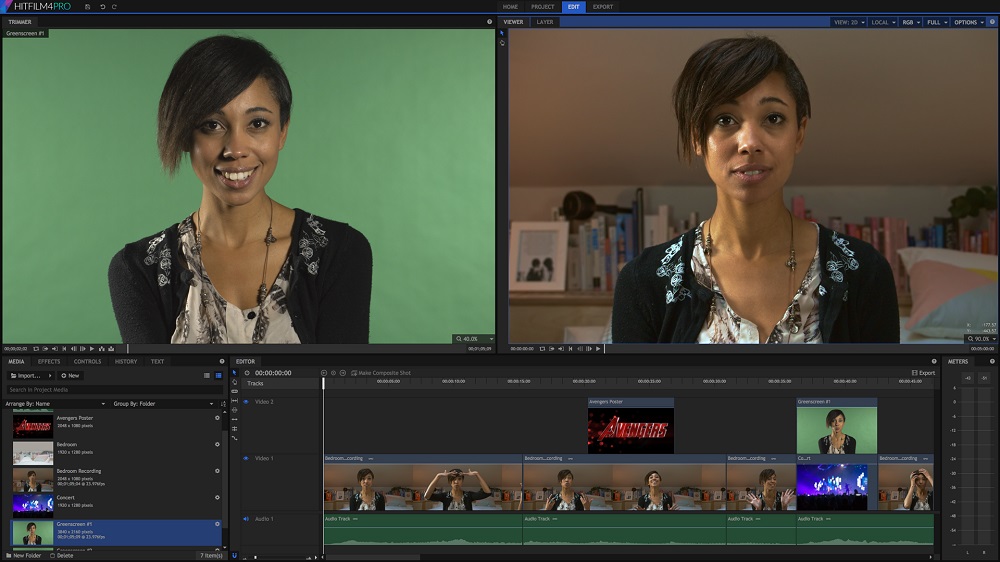Click Make Composite Shot button
This screenshot has width=1000, height=562.
tap(381, 373)
